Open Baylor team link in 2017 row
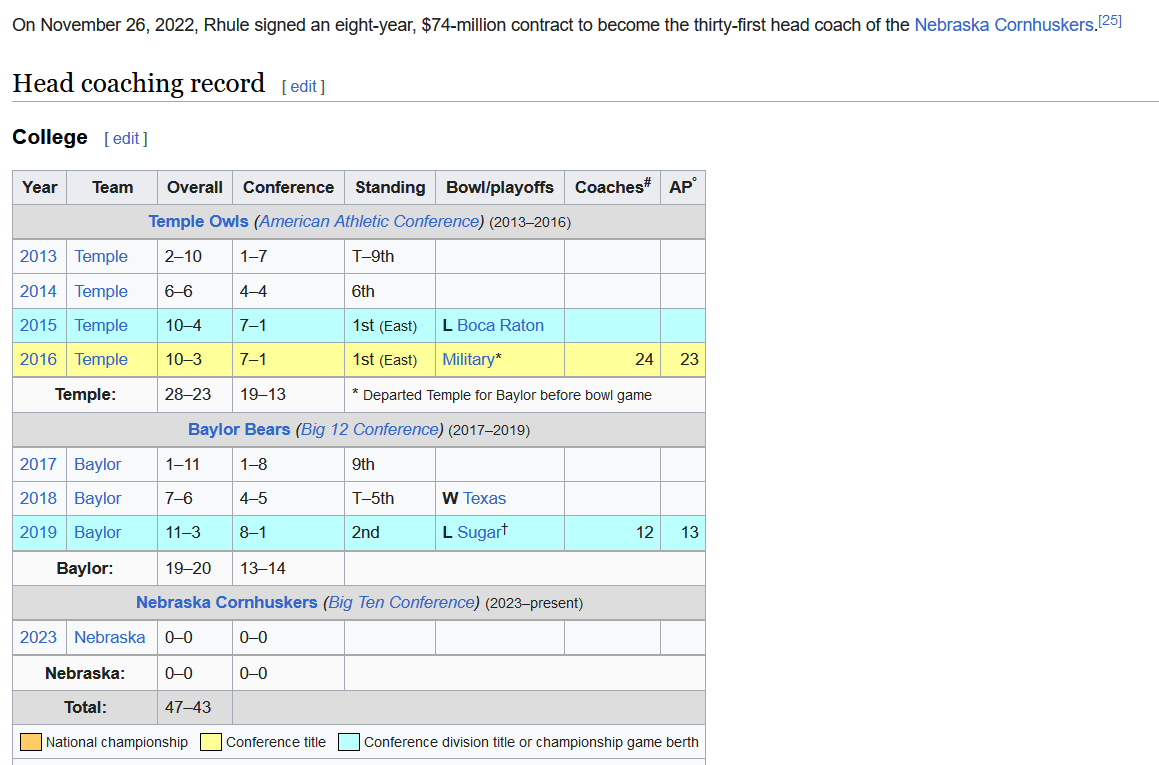This screenshot has height=765, width=1159. 98,464
